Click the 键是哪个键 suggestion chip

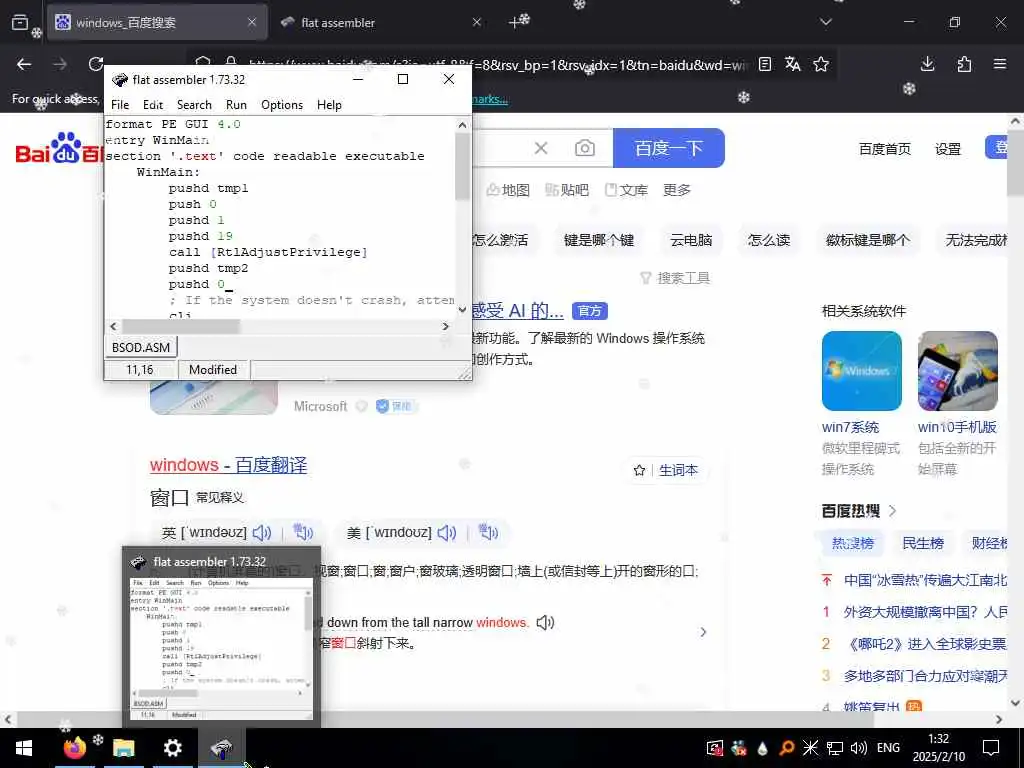[599, 240]
